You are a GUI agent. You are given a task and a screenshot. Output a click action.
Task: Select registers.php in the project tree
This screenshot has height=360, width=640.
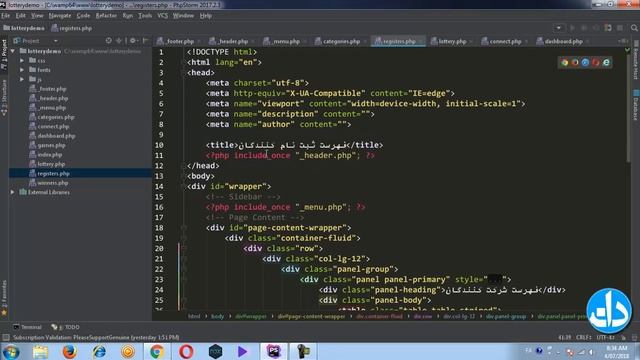click(x=53, y=173)
